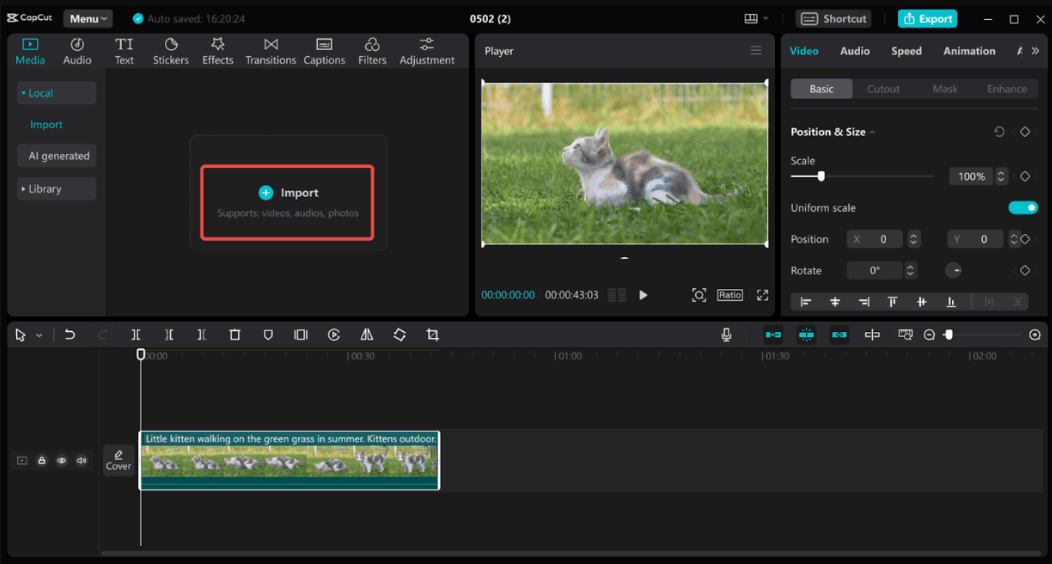This screenshot has width=1052, height=564.
Task: Select the Enhance sub-tab
Action: [1006, 89]
